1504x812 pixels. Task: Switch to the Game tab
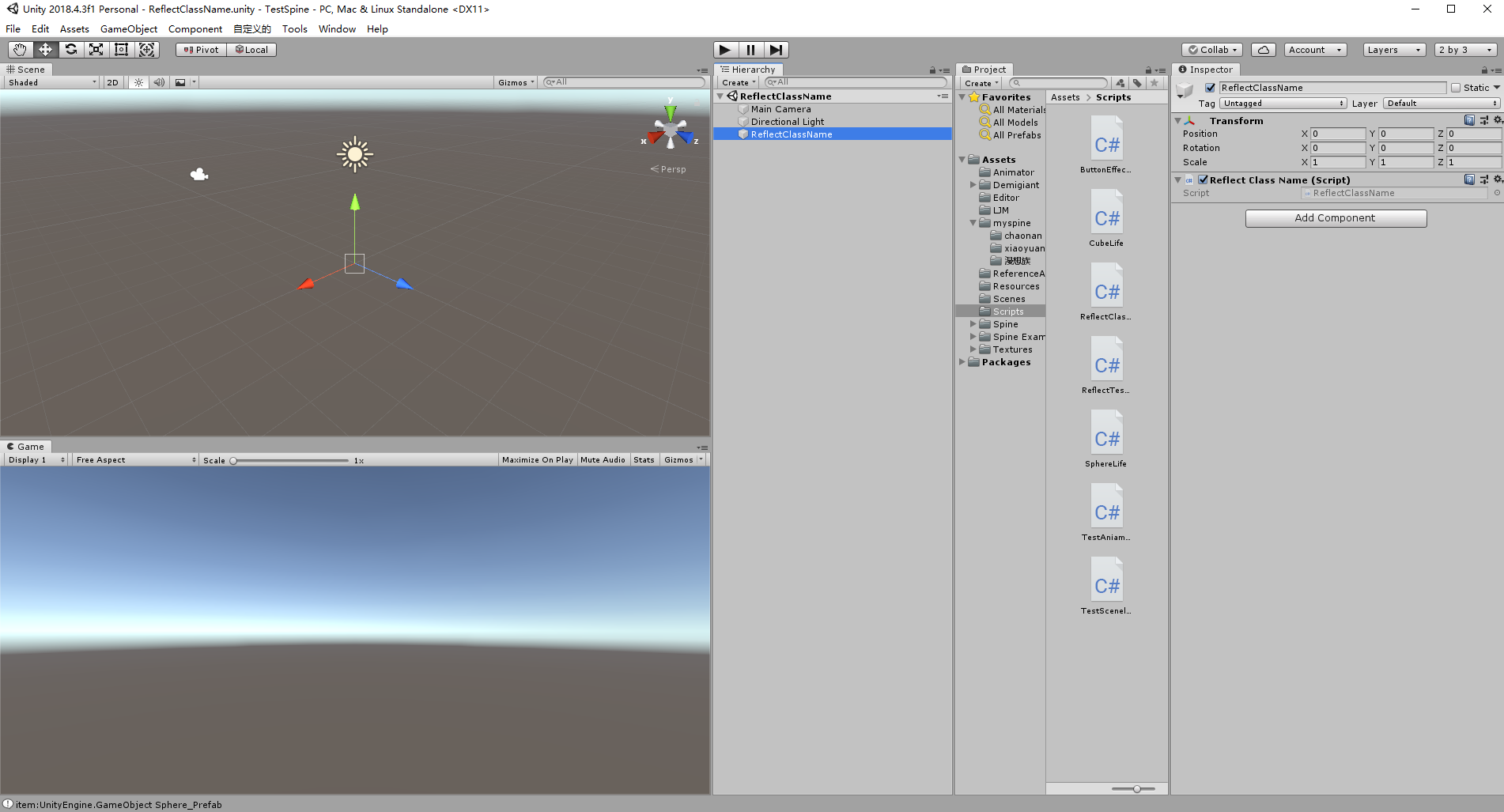tap(26, 447)
